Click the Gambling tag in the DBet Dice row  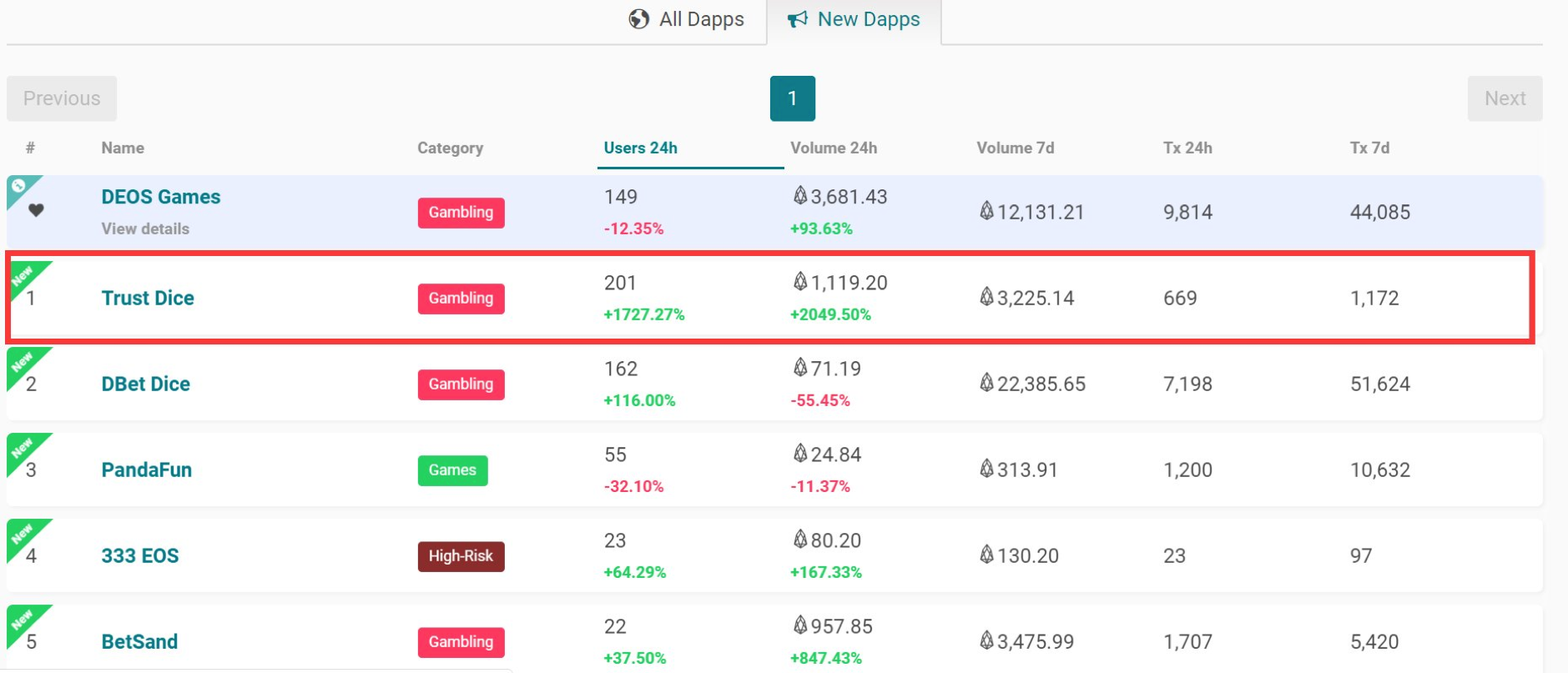tap(461, 384)
